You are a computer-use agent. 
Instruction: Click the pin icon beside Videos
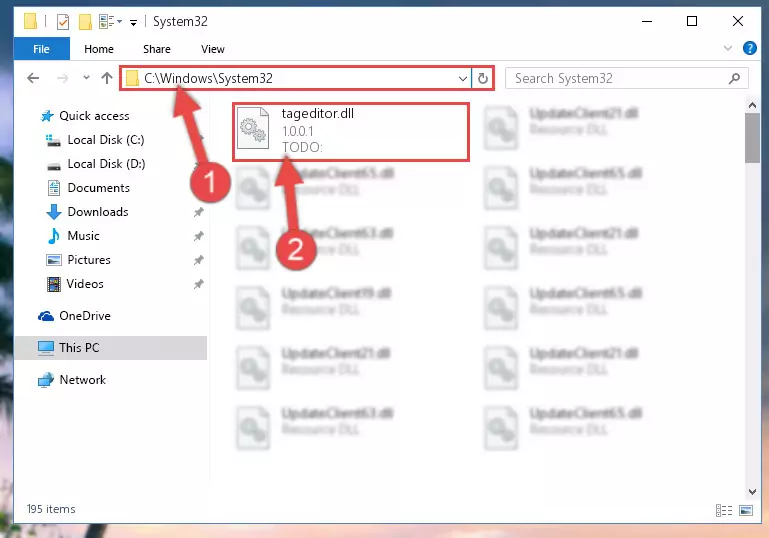click(x=198, y=284)
